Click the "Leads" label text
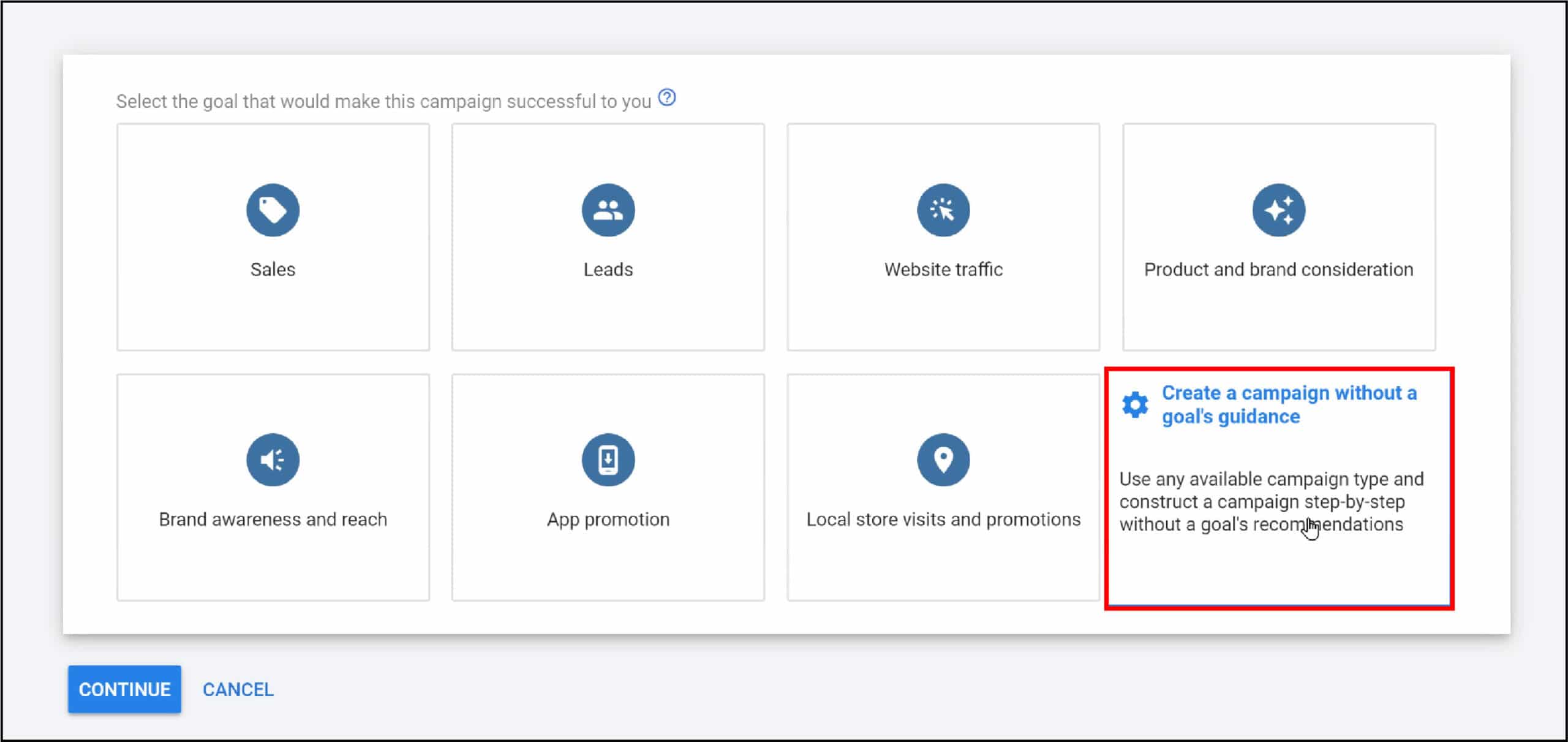The image size is (1568, 742). pos(608,270)
